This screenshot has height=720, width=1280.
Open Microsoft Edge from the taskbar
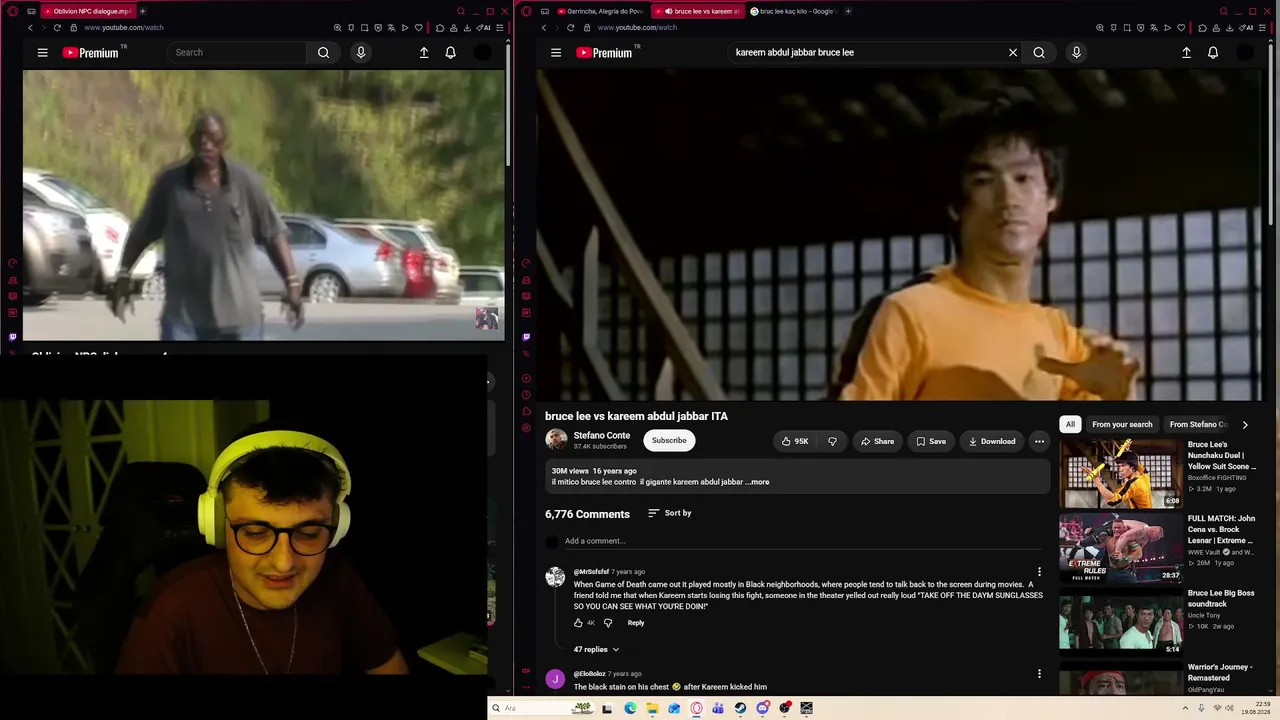click(x=630, y=708)
